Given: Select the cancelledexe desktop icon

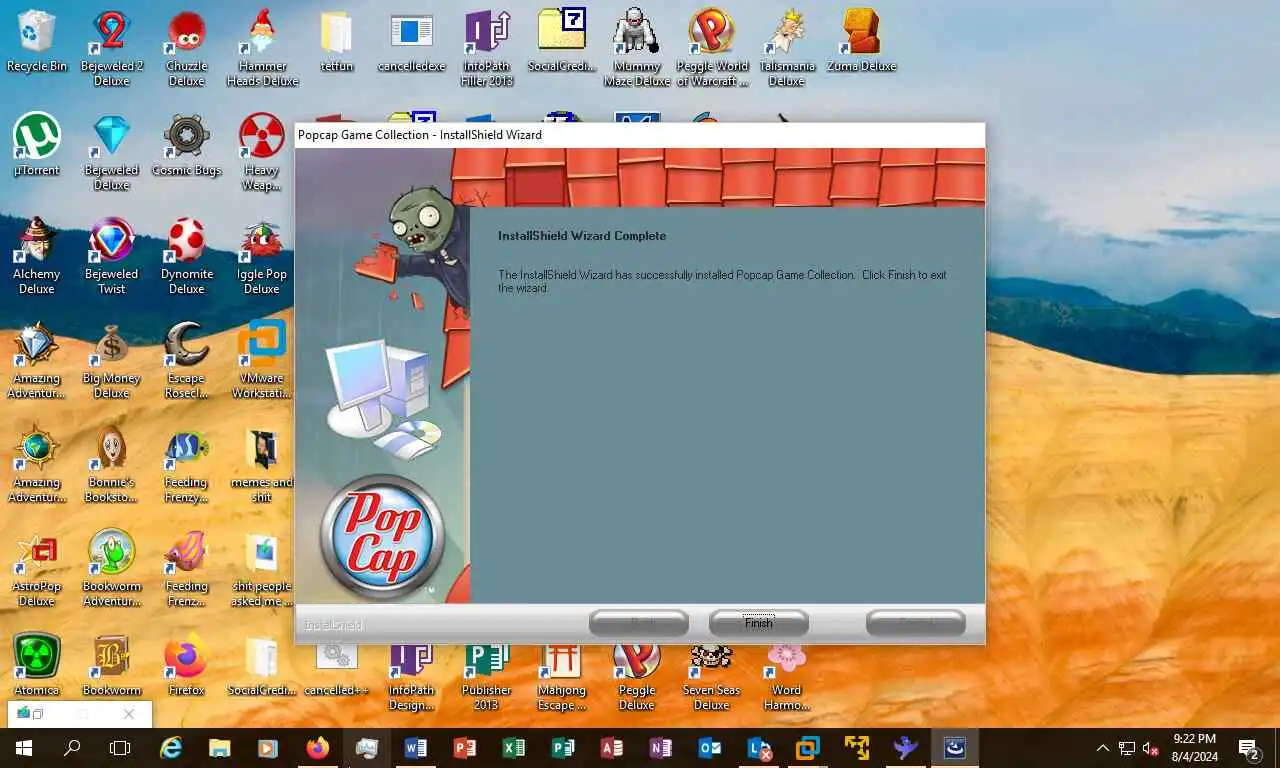Looking at the screenshot, I should tap(411, 42).
